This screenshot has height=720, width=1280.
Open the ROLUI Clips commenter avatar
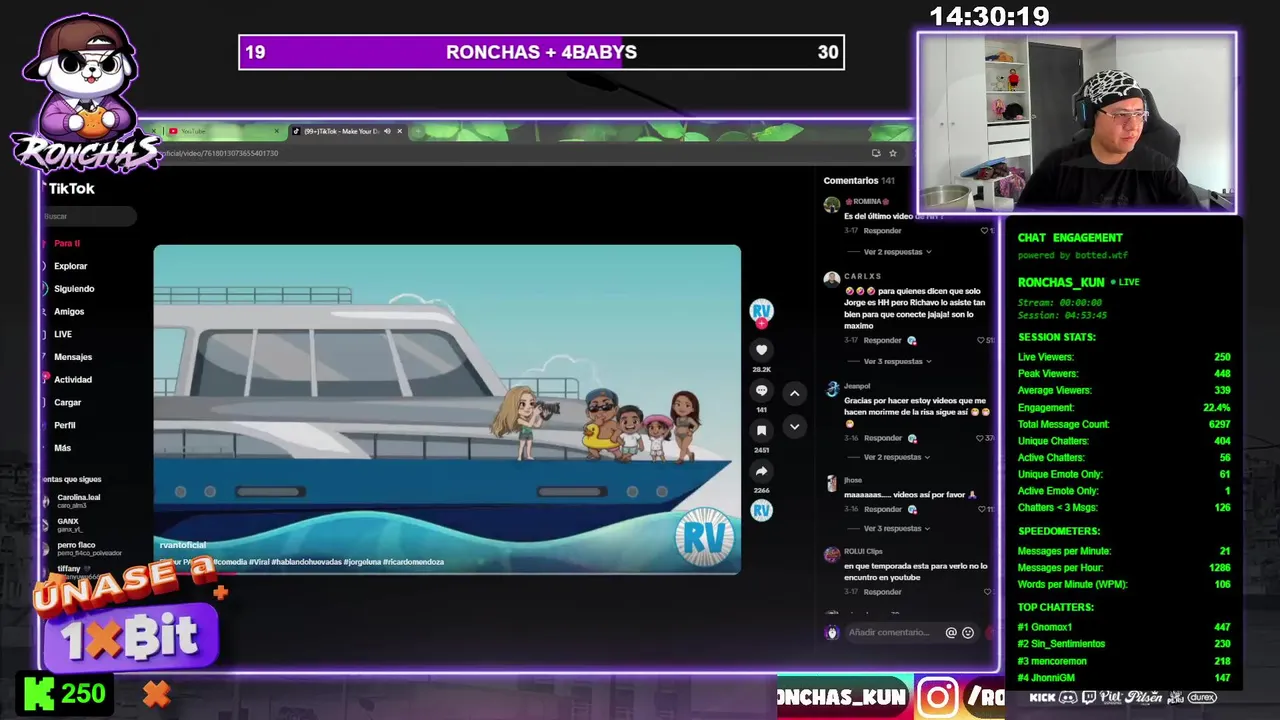(831, 554)
